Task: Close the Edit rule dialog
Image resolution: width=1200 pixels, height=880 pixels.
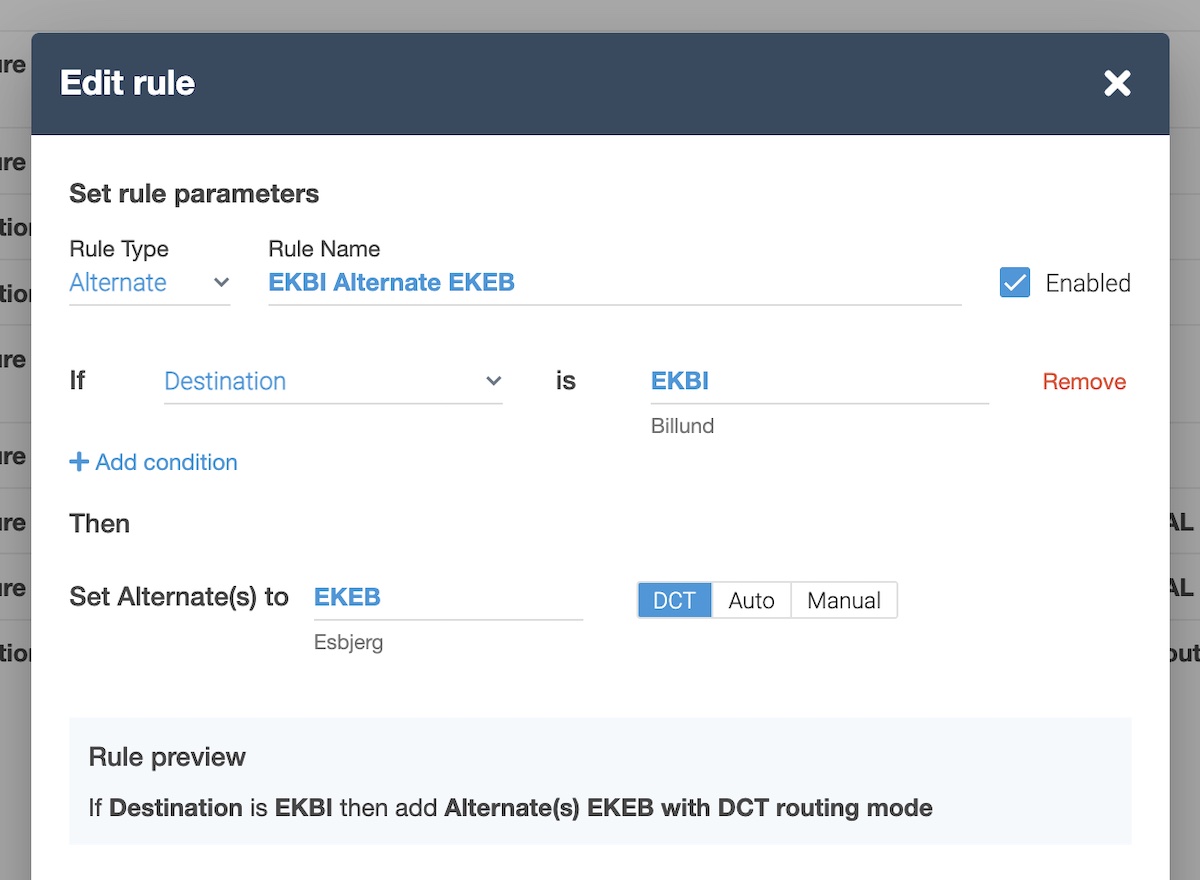Action: [1117, 84]
